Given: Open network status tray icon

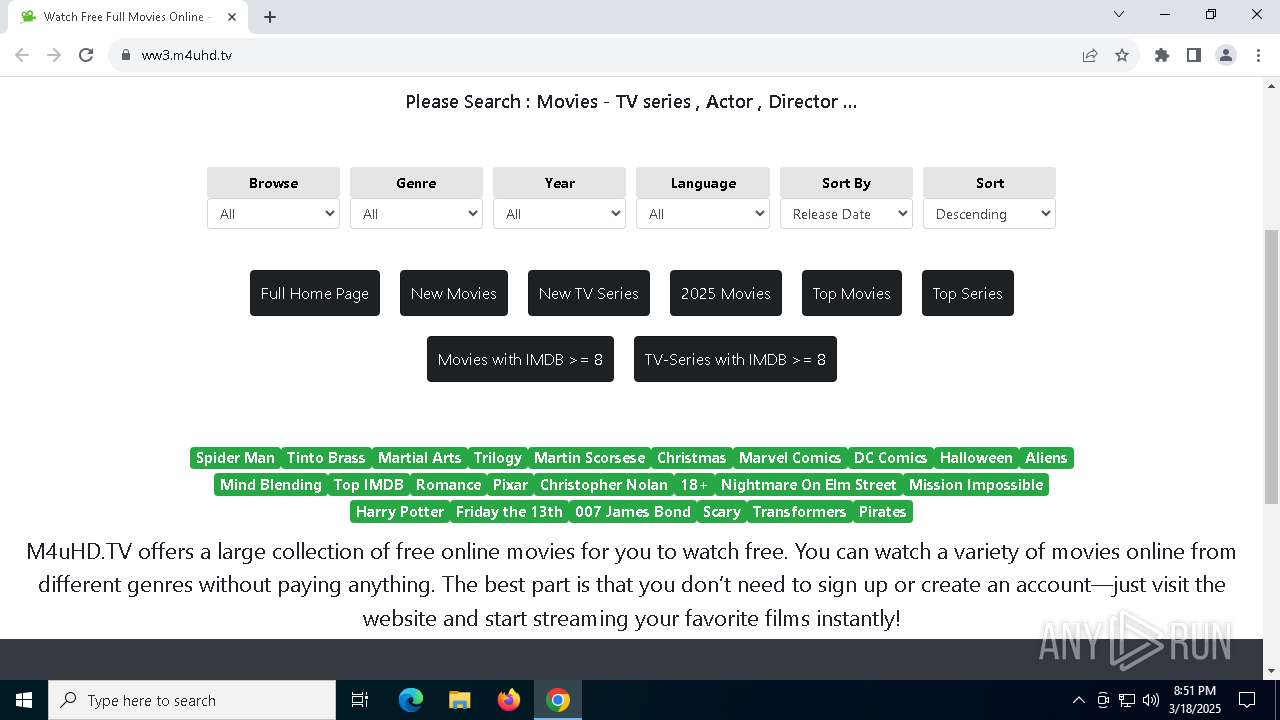Looking at the screenshot, I should pyautogui.click(x=1127, y=700).
